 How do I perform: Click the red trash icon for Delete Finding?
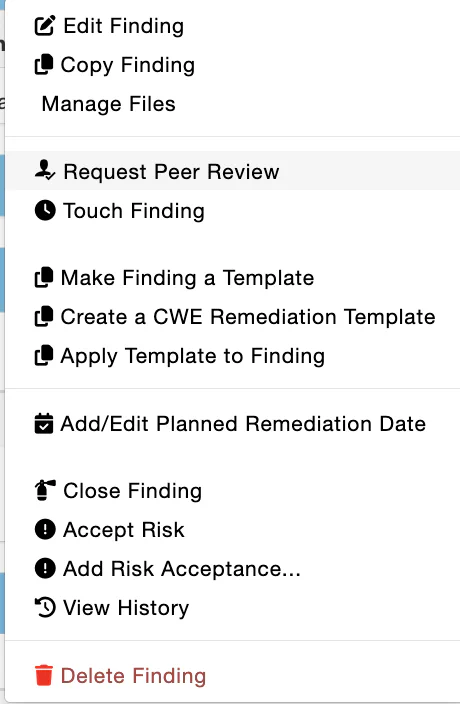(x=44, y=675)
